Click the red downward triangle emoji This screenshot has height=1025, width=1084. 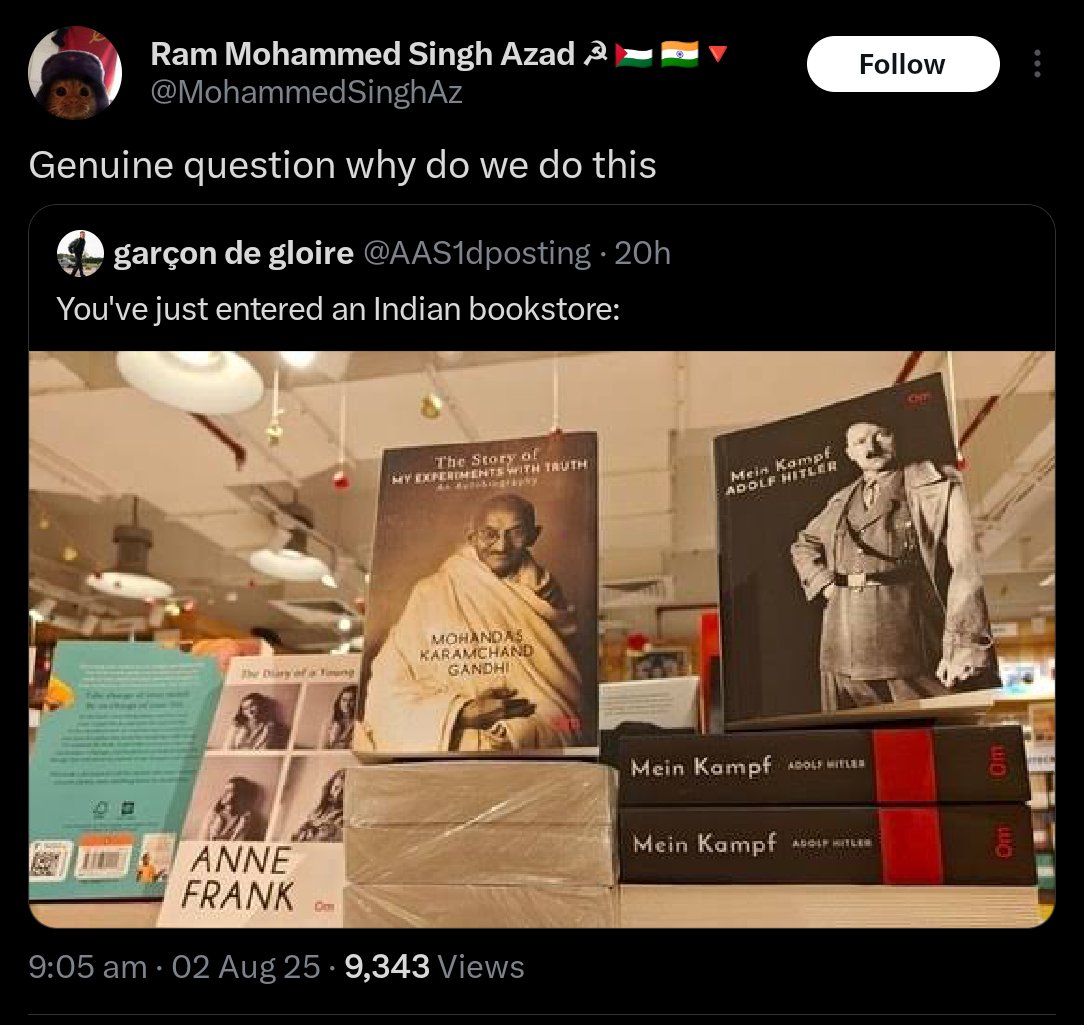point(718,54)
